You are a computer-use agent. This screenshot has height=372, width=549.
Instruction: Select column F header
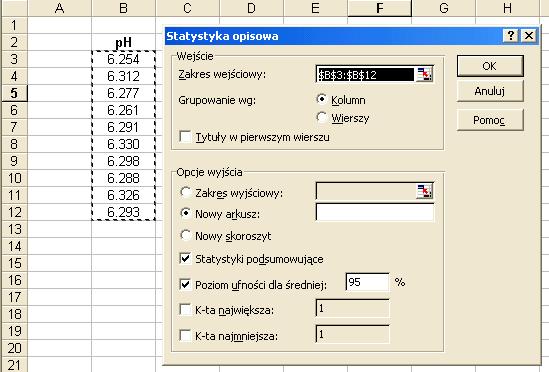(x=380, y=8)
